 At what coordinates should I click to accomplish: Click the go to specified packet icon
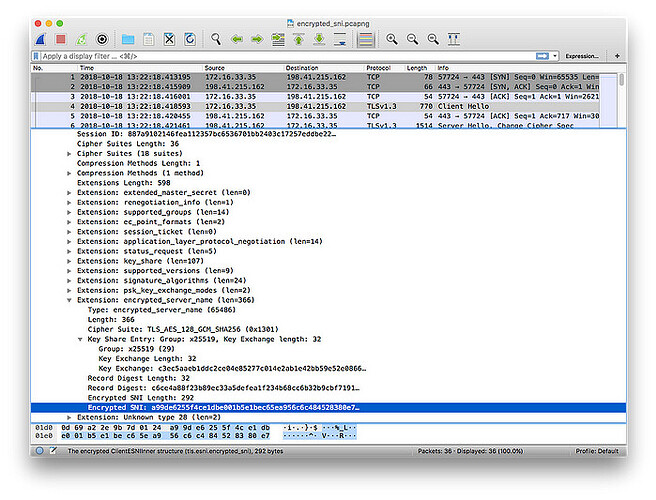point(278,39)
